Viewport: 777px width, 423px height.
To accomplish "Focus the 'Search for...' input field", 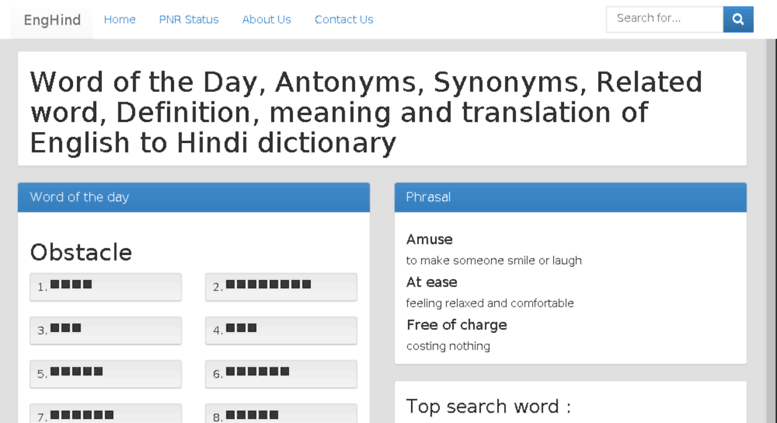I will coord(665,19).
